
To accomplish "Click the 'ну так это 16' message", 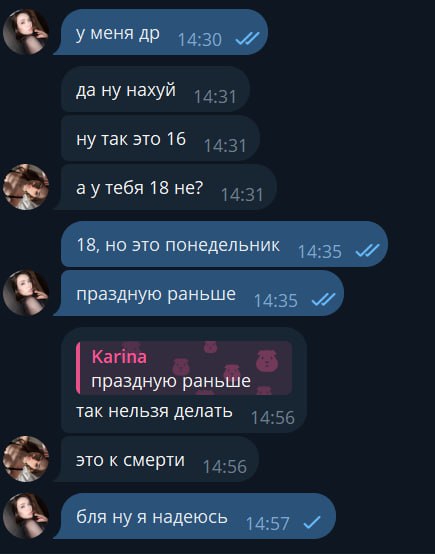I will (160, 138).
